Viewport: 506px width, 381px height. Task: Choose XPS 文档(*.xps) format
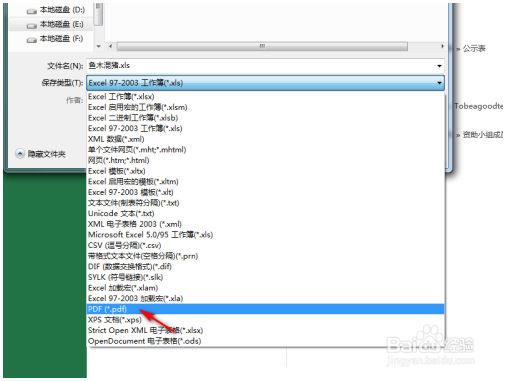tap(265, 320)
